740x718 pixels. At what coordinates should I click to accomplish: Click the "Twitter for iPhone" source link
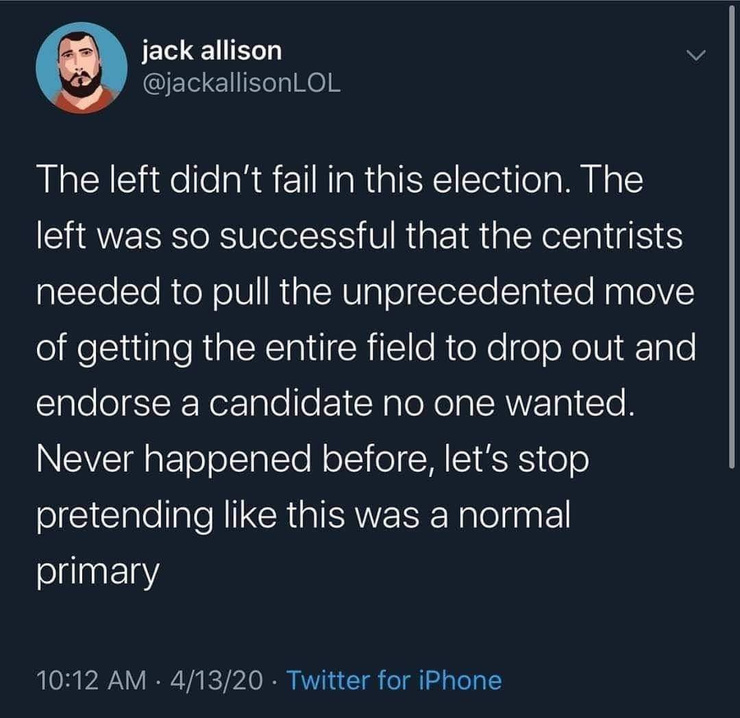click(394, 681)
